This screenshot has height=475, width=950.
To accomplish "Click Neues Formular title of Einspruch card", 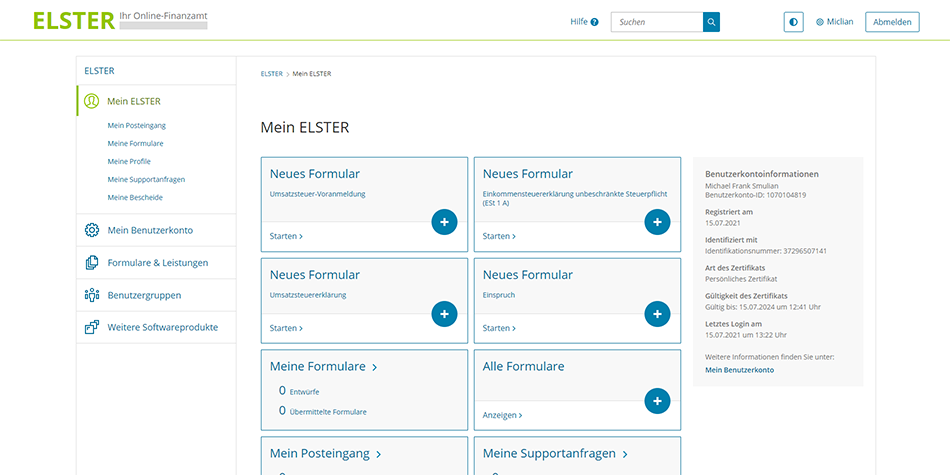I will coord(528,274).
